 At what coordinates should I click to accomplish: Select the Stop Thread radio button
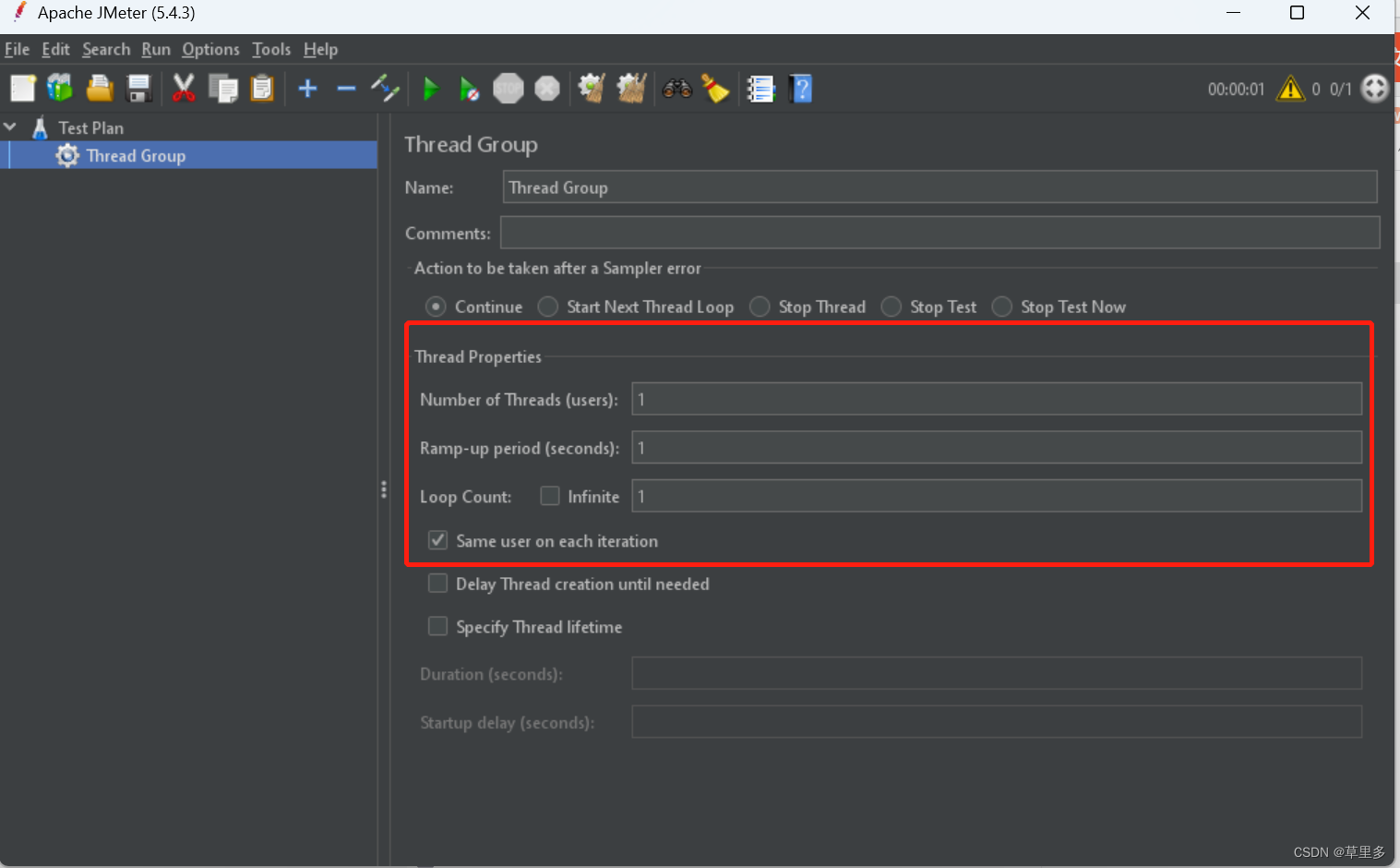click(x=760, y=307)
